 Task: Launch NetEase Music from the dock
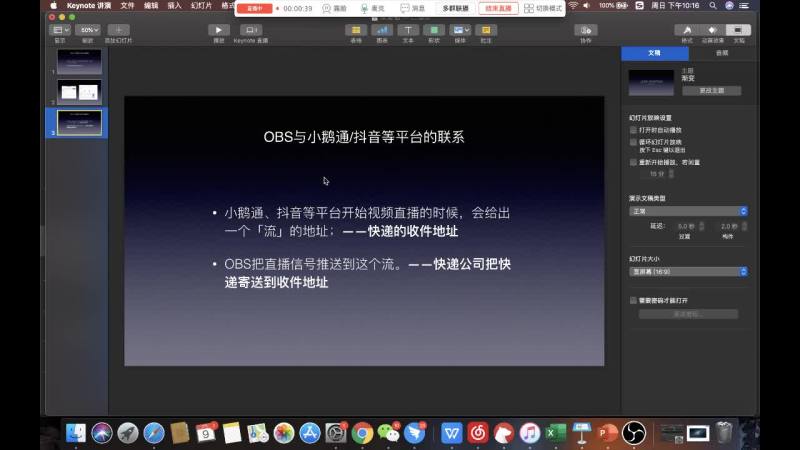[x=478, y=433]
